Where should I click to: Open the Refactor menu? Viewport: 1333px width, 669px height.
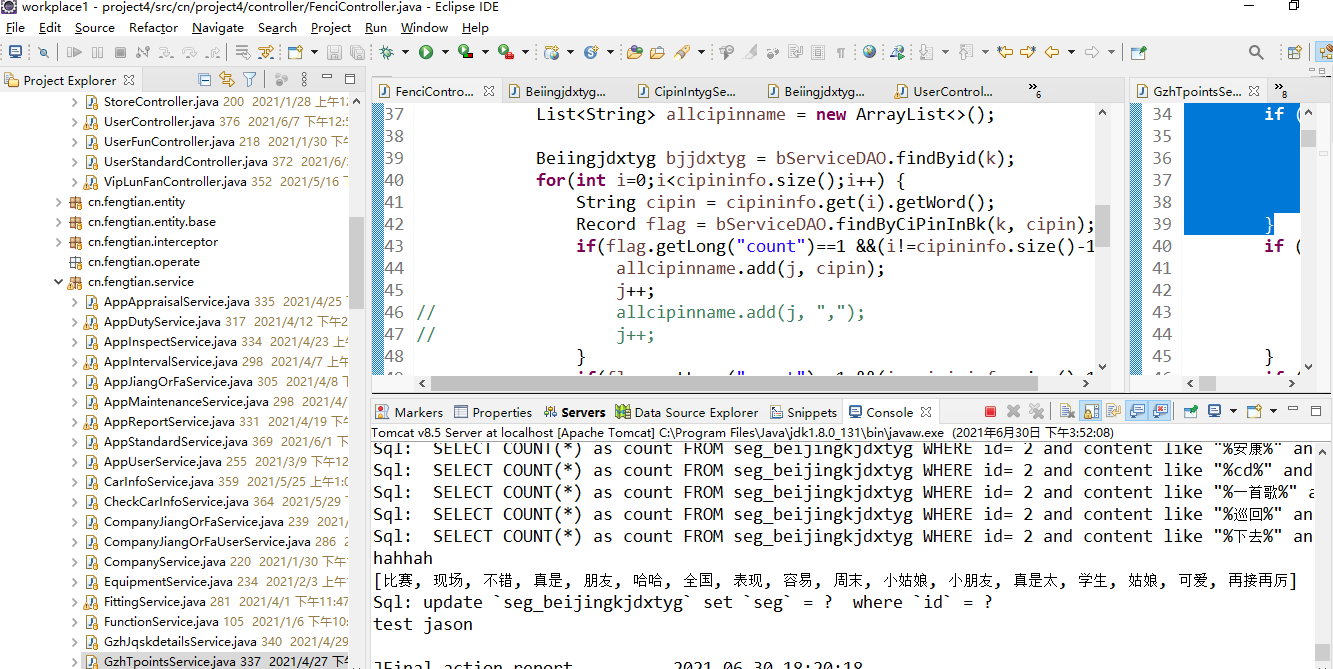153,28
